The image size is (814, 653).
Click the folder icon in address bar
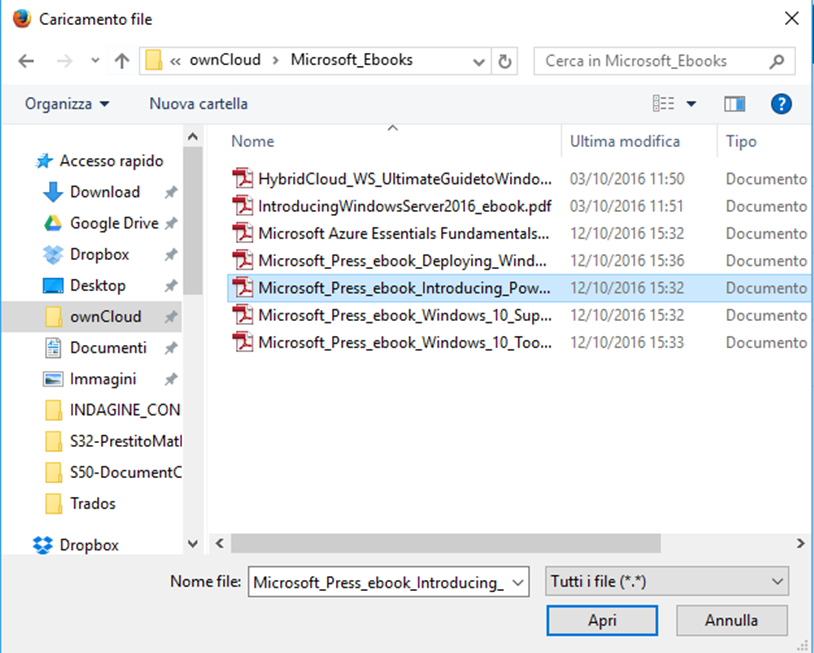(x=154, y=60)
